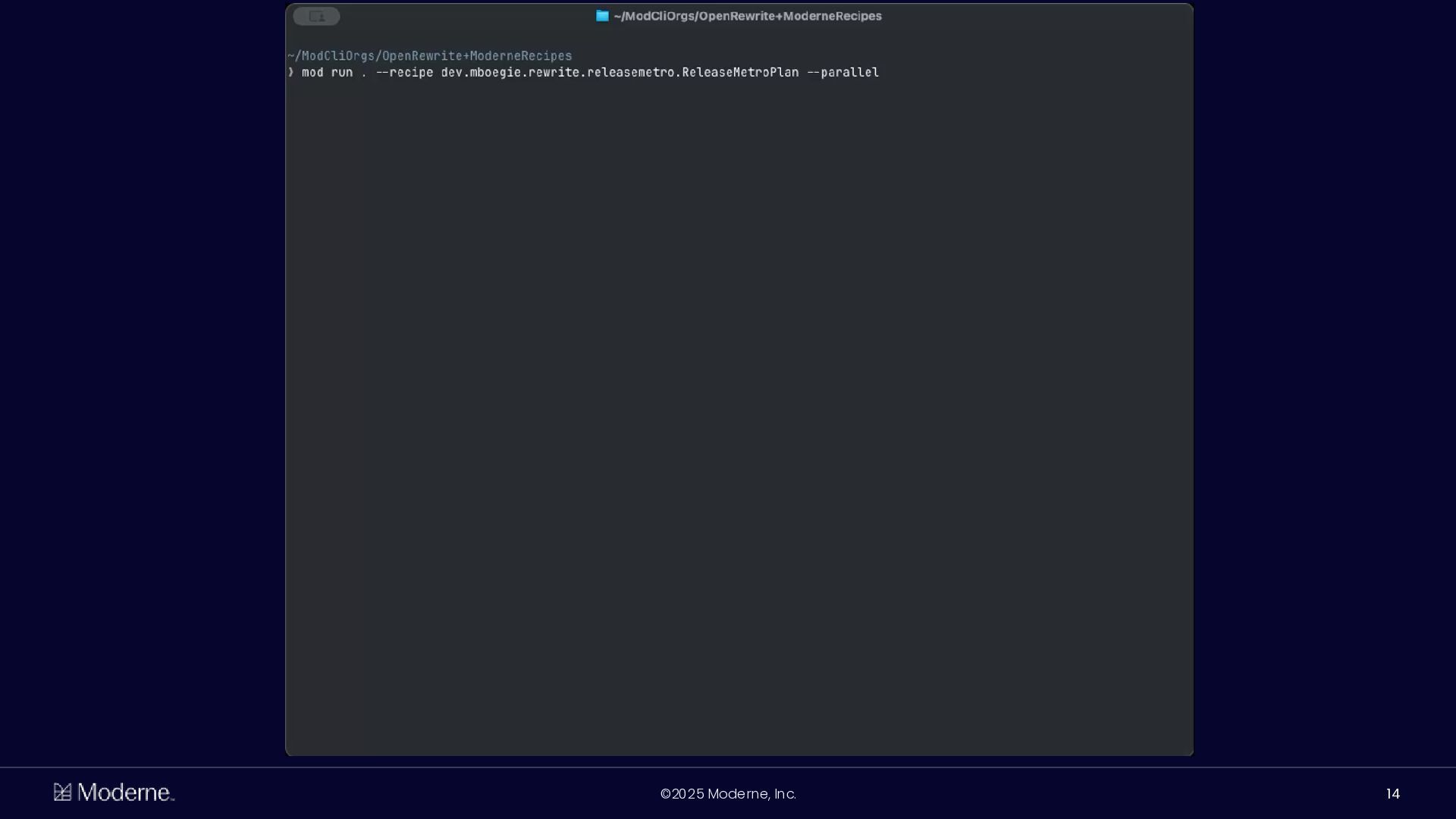This screenshot has width=1456, height=819.
Task: Click the '--recipe' flag in command
Action: point(404,72)
